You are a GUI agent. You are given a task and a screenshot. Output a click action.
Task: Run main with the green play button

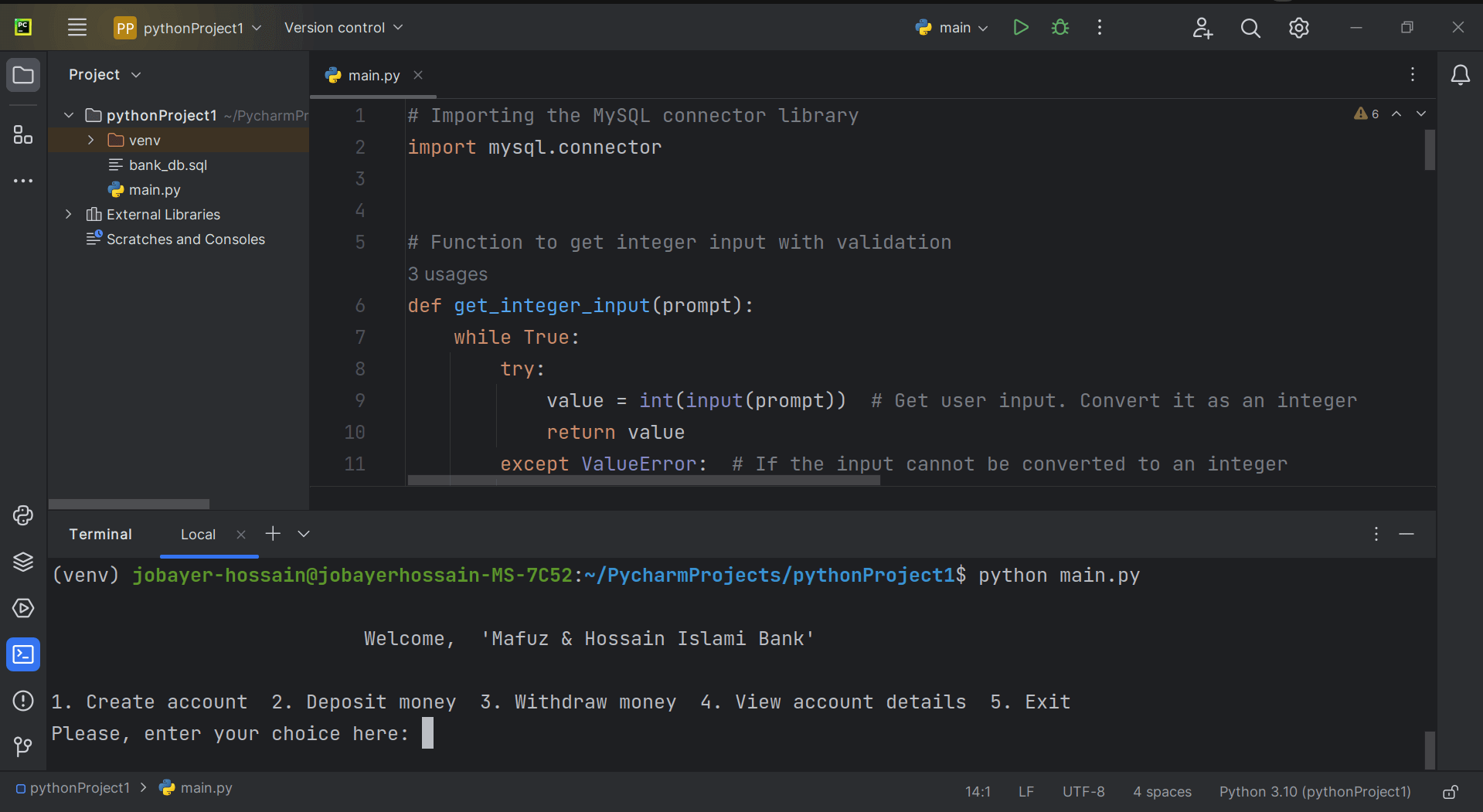click(x=1020, y=28)
